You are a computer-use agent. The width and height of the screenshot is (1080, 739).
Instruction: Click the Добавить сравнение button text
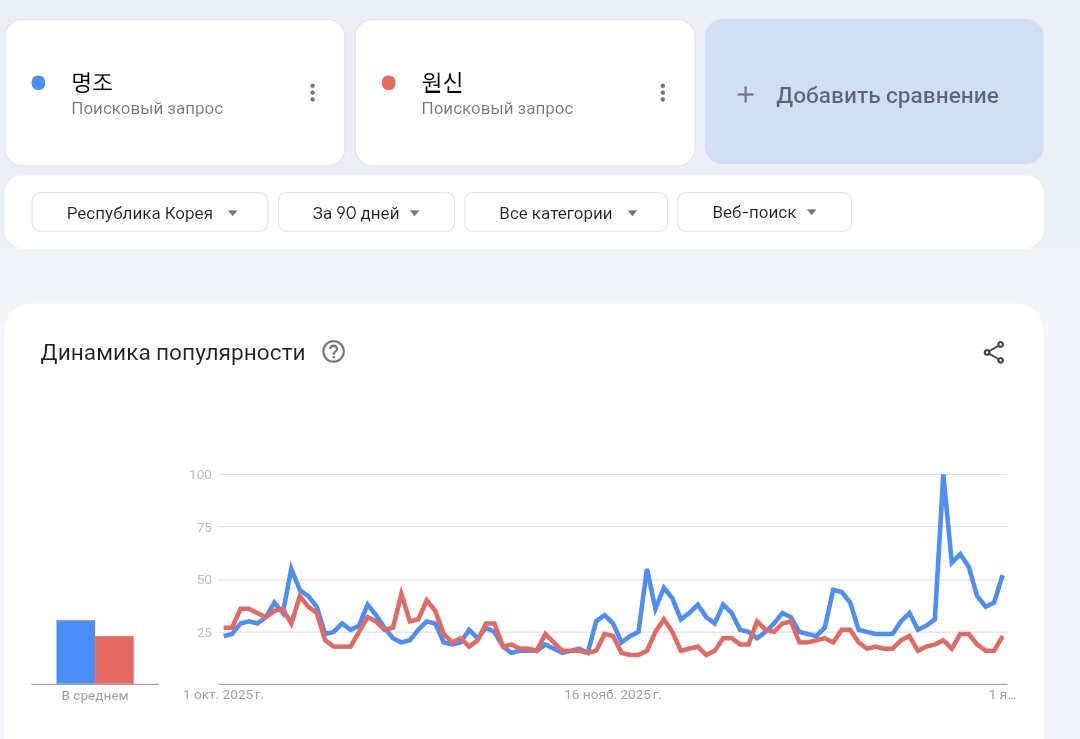pyautogui.click(x=887, y=96)
